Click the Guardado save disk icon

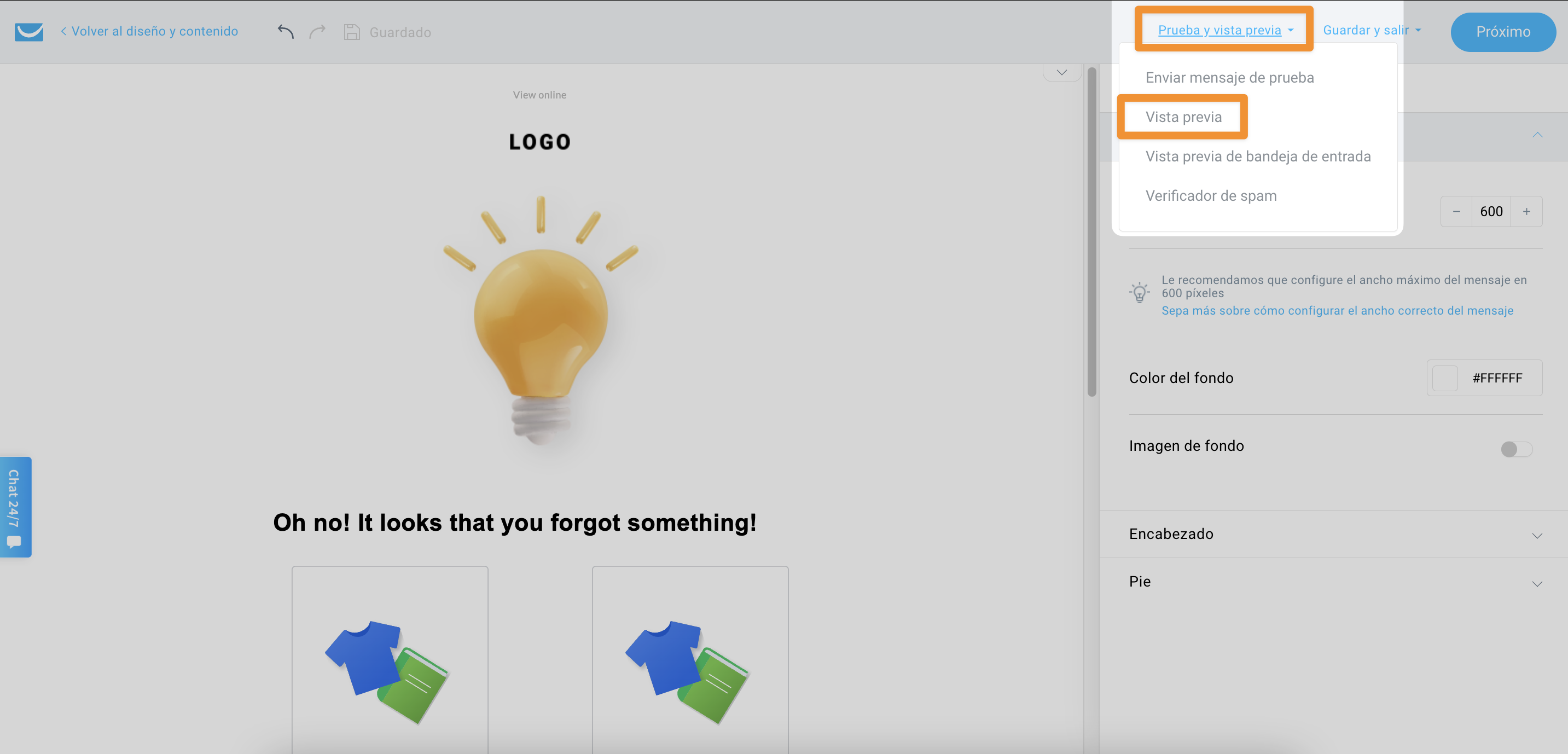pyautogui.click(x=352, y=32)
